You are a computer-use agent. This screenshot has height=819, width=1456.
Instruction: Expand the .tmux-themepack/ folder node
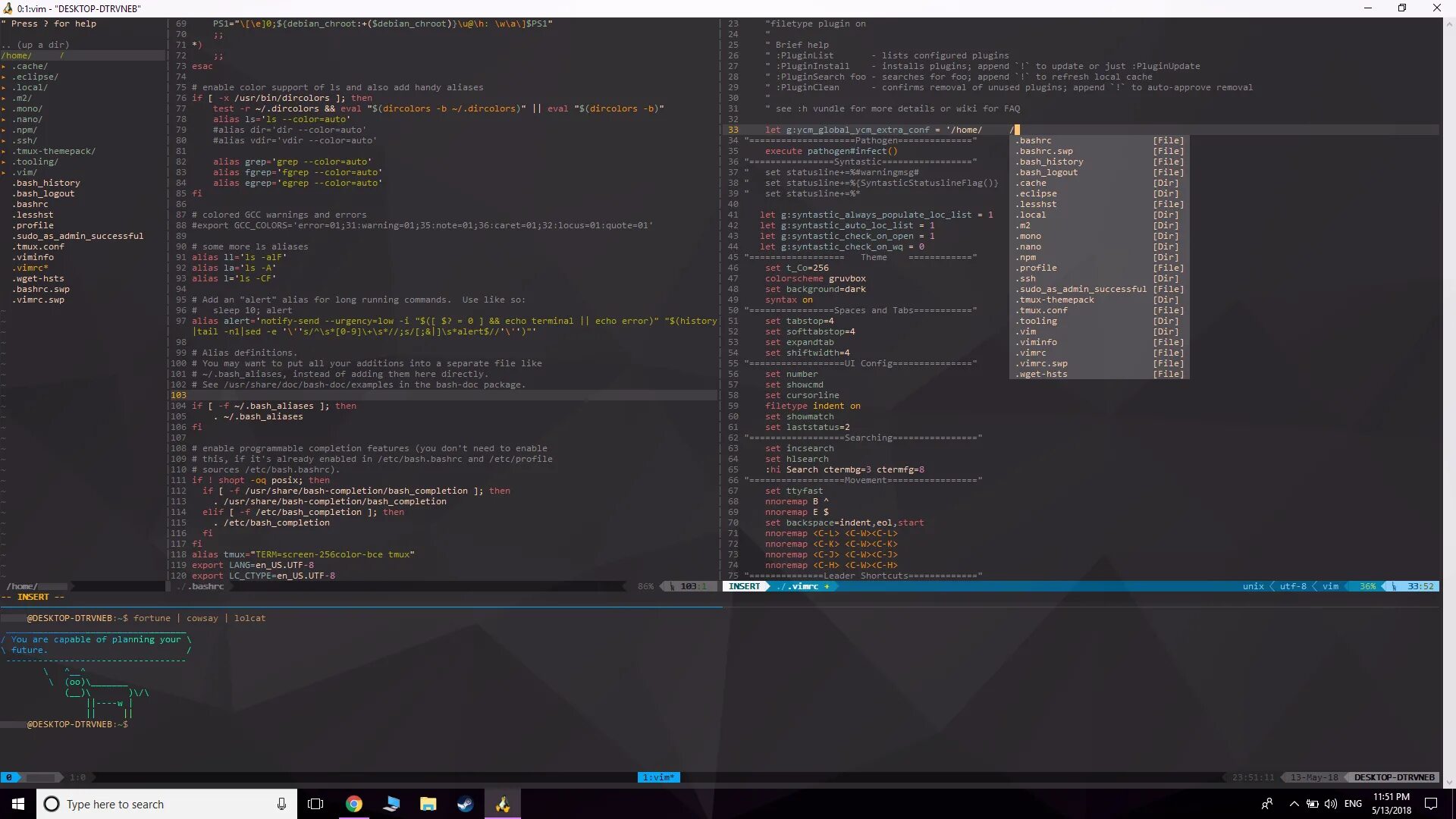pyautogui.click(x=53, y=151)
